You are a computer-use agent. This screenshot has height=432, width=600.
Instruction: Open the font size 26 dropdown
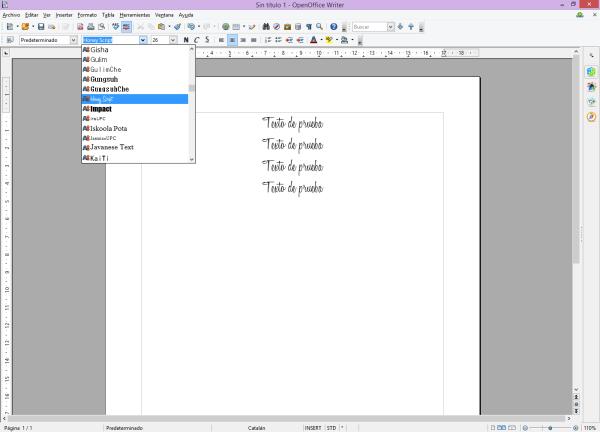(x=173, y=40)
